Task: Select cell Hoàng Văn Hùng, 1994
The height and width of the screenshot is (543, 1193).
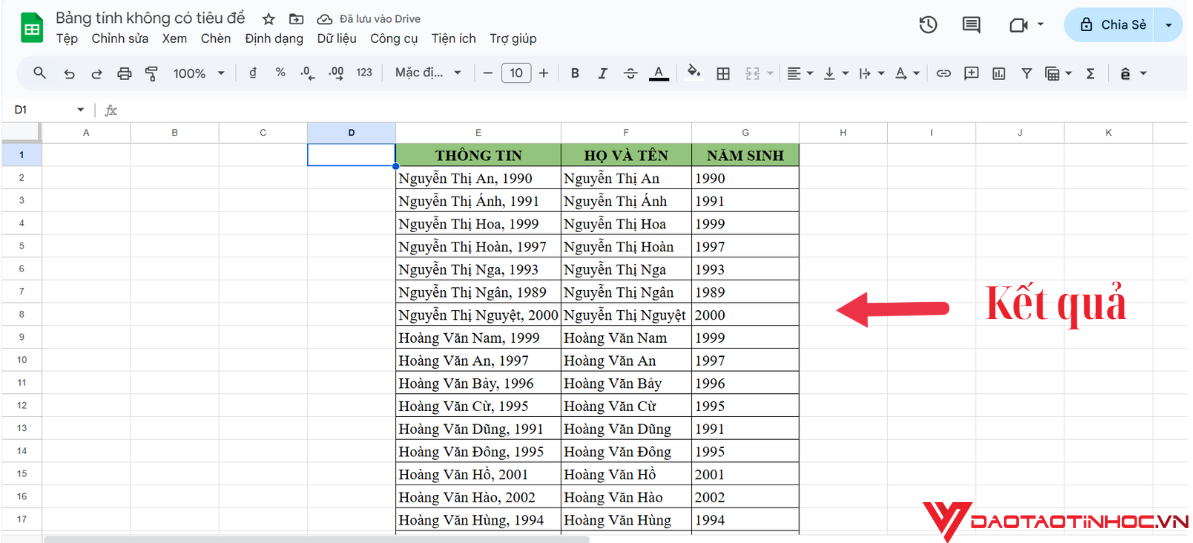Action: click(x=479, y=520)
